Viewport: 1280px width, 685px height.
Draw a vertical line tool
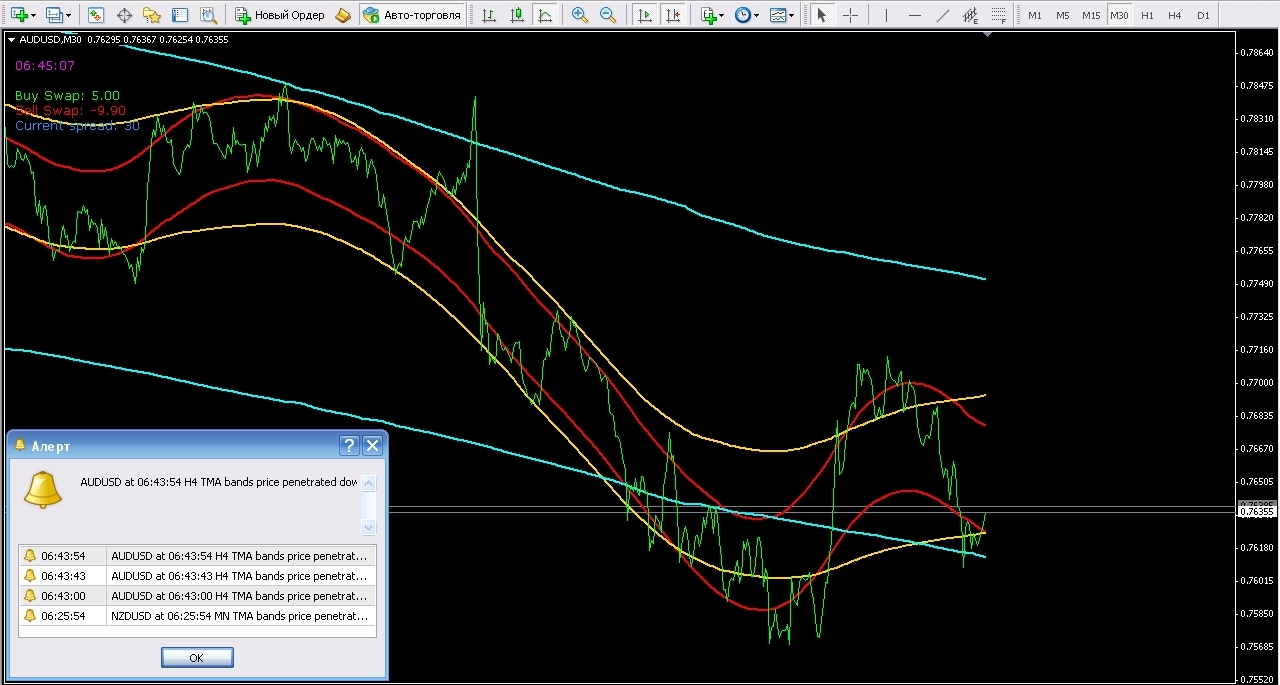[x=886, y=15]
